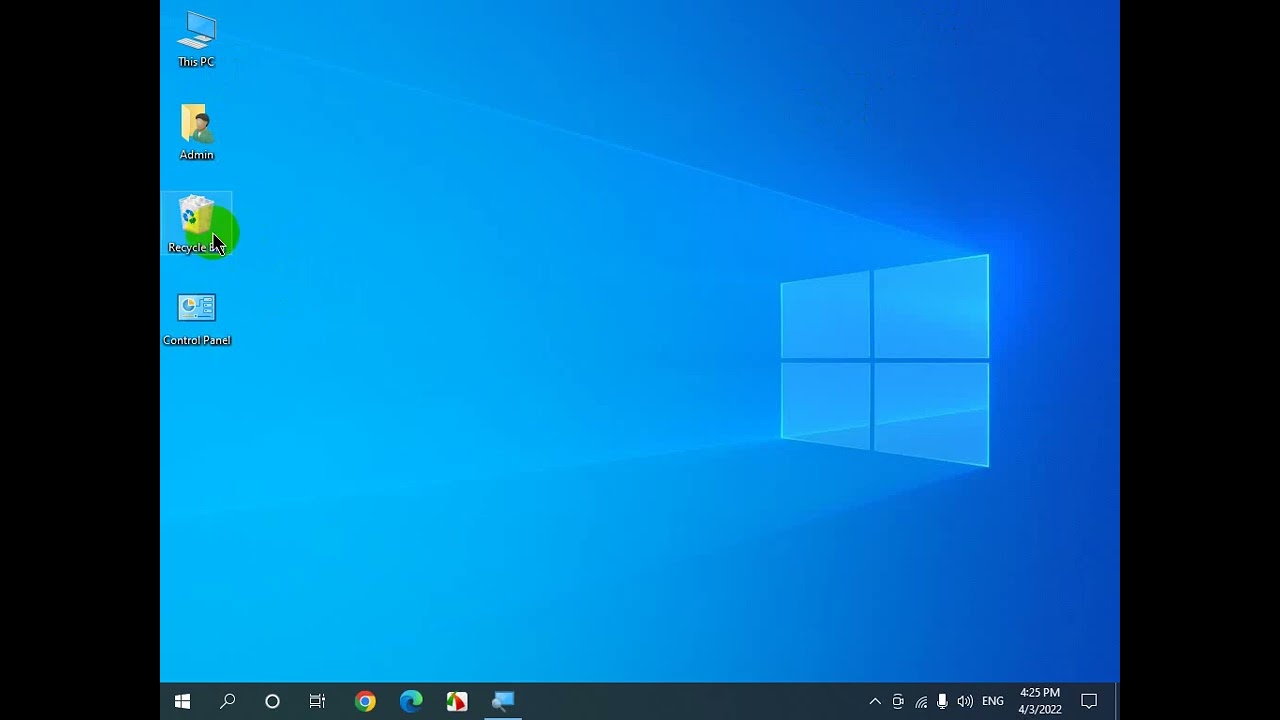Open the volume speaker control
The height and width of the screenshot is (720, 1280).
[x=965, y=701]
